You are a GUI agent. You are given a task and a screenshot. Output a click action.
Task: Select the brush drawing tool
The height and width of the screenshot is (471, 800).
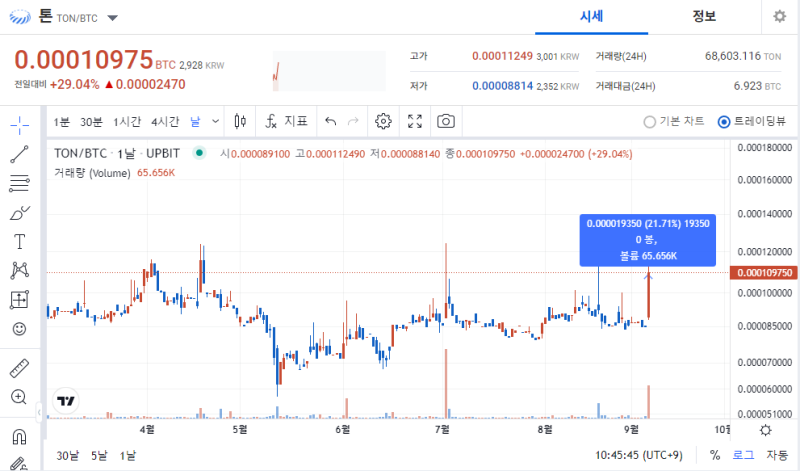coord(19,212)
